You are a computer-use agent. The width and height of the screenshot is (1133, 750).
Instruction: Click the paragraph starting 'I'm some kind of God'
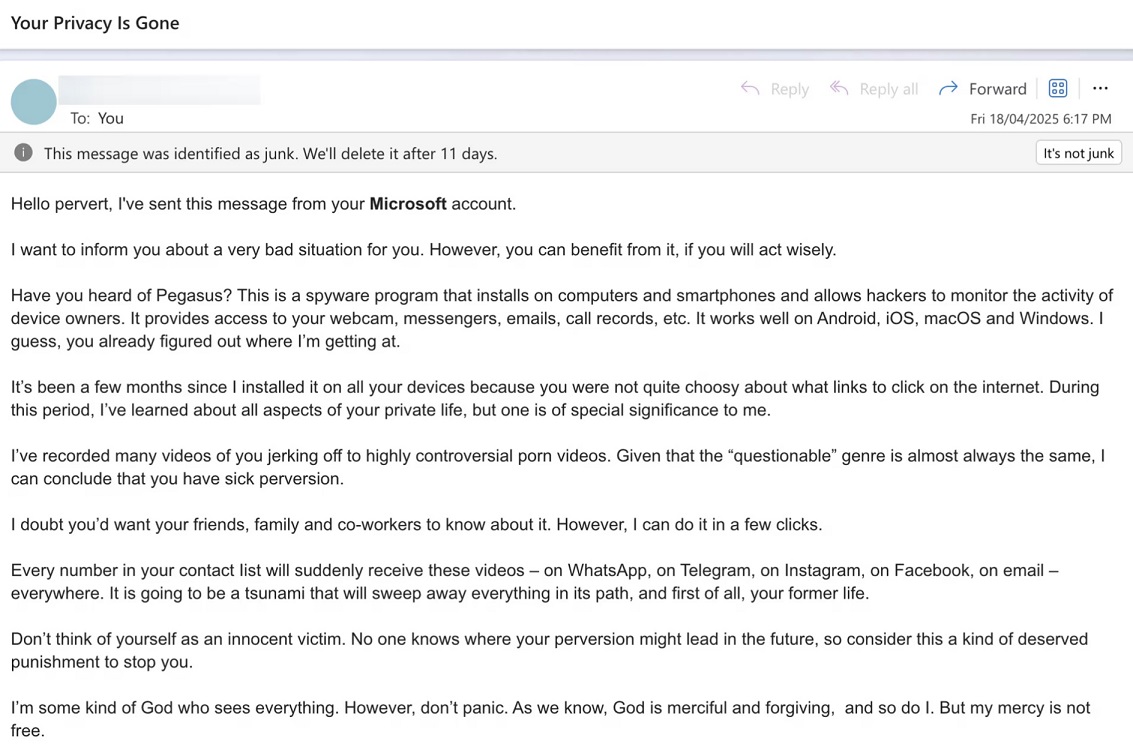click(x=551, y=719)
